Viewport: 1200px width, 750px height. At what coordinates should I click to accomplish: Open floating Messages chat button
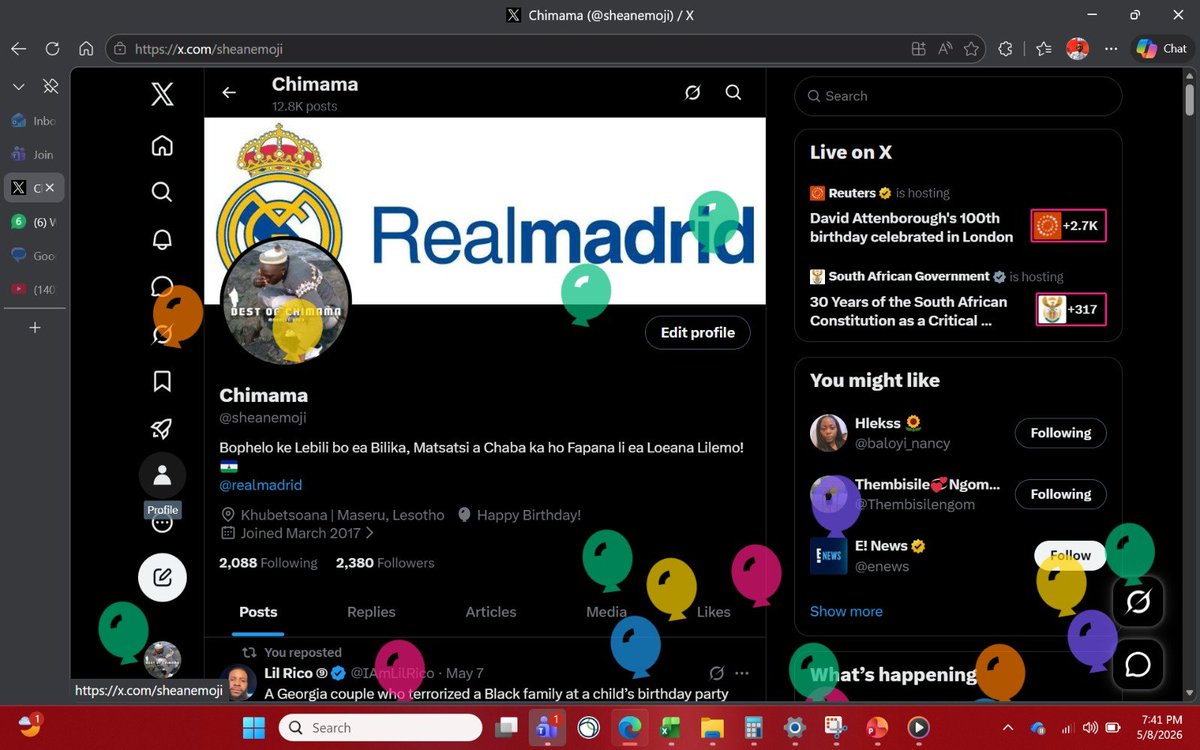pyautogui.click(x=1138, y=665)
